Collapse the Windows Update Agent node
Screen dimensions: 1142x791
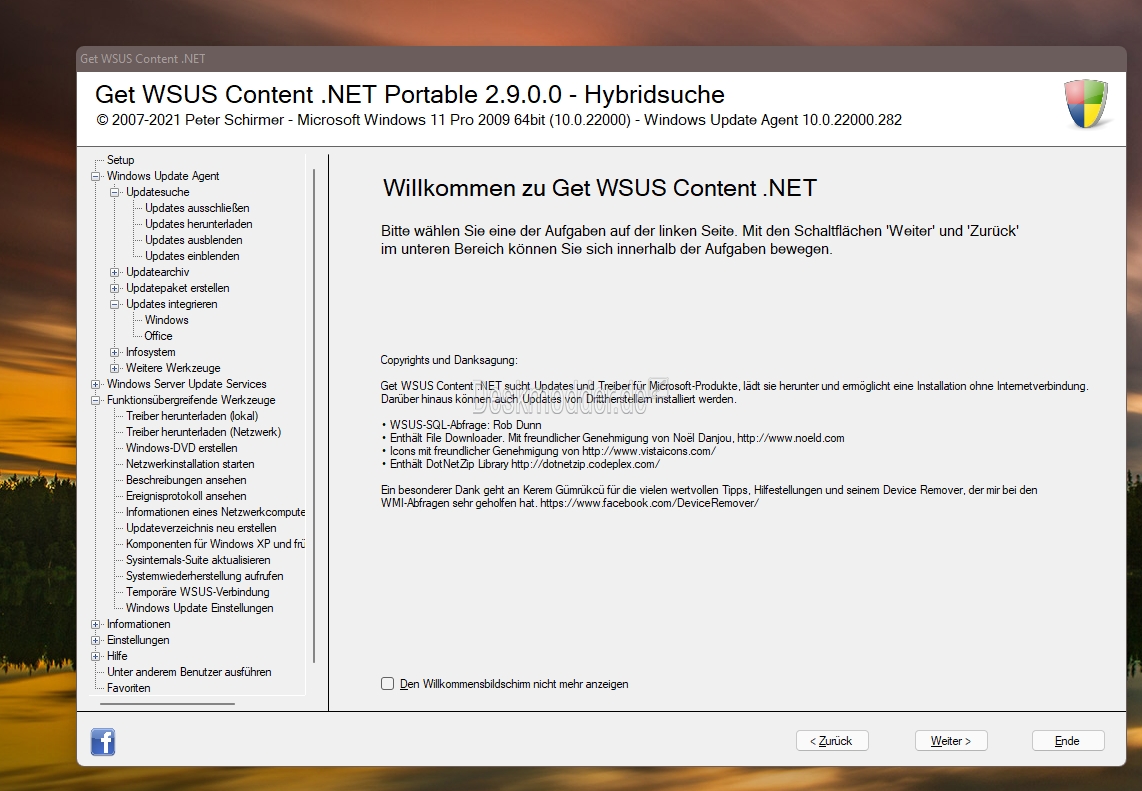(x=95, y=176)
